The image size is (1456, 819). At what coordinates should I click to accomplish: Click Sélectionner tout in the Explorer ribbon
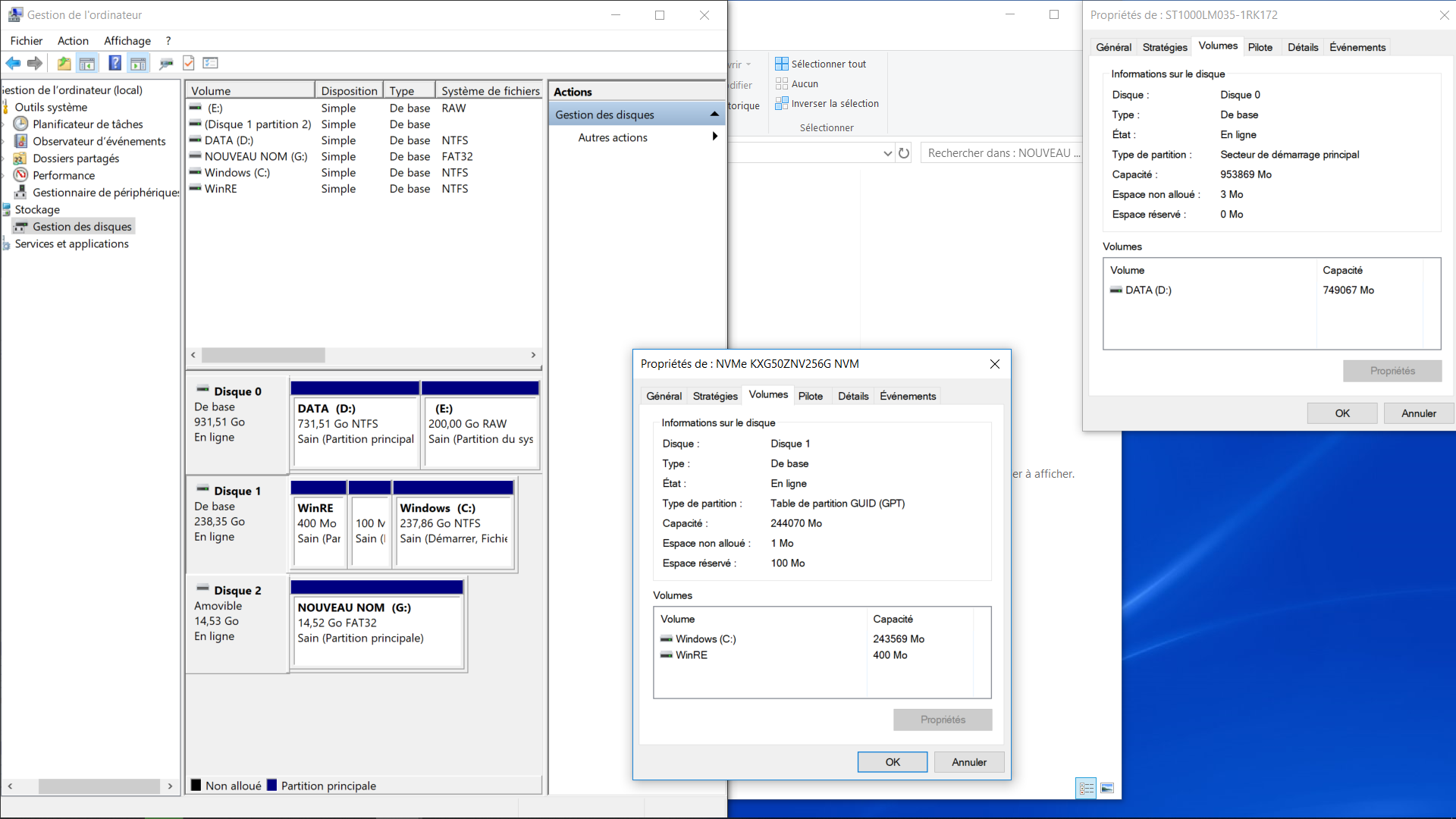[x=821, y=64]
